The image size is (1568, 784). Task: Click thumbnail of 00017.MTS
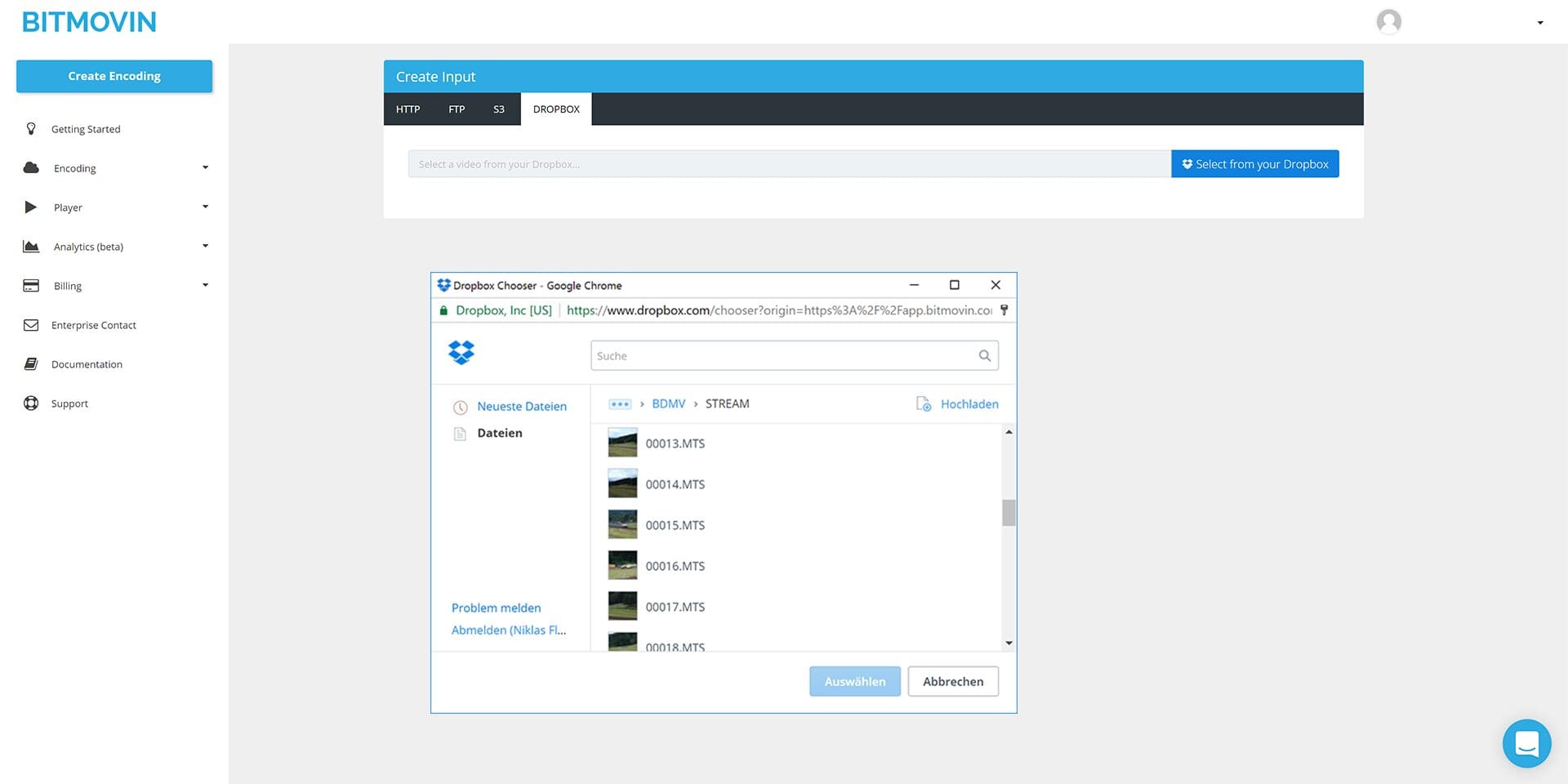click(x=622, y=606)
